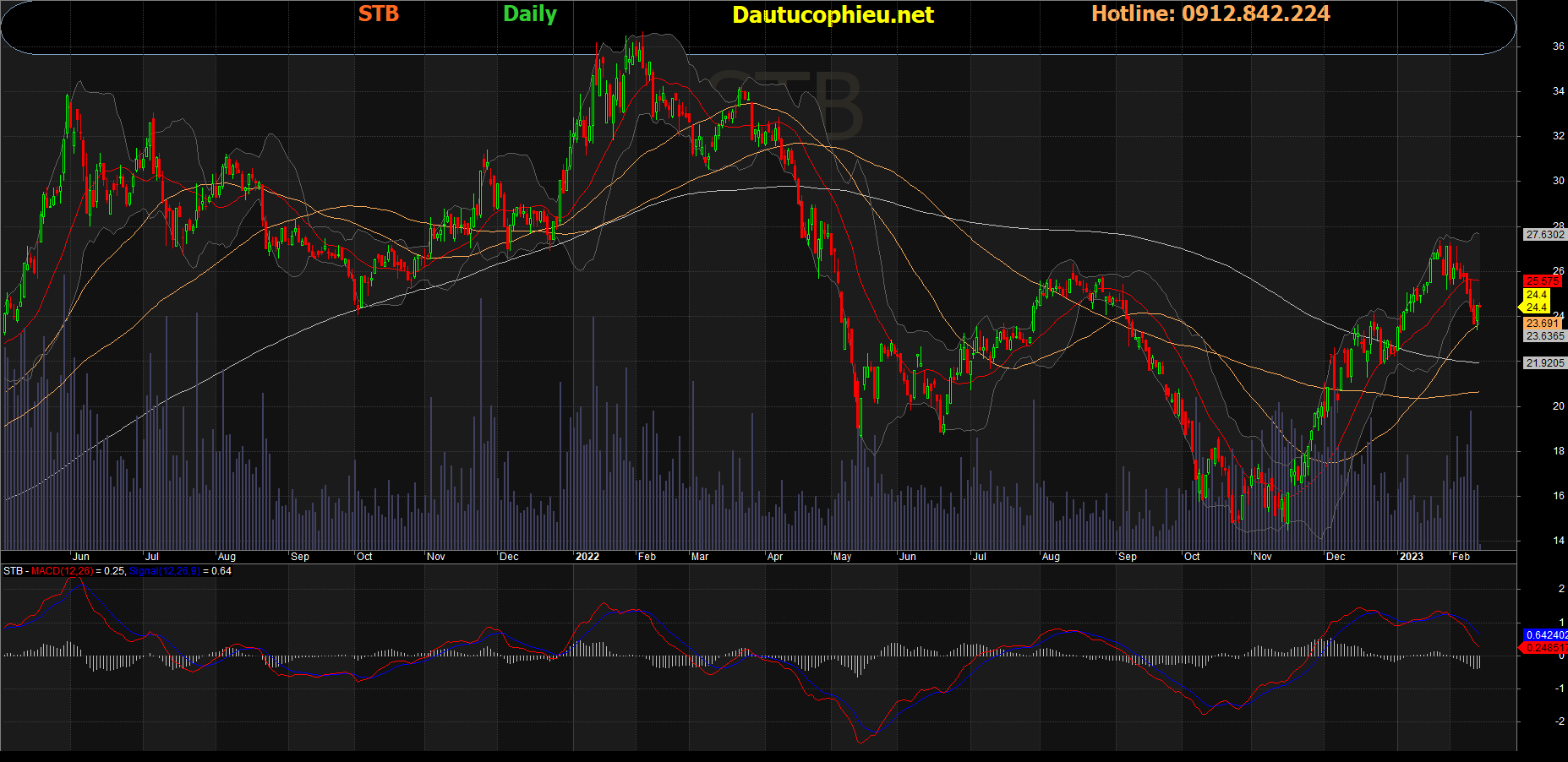Image resolution: width=1568 pixels, height=762 pixels.
Task: Jump to the 2022 marker on the timeline
Action: coord(587,557)
